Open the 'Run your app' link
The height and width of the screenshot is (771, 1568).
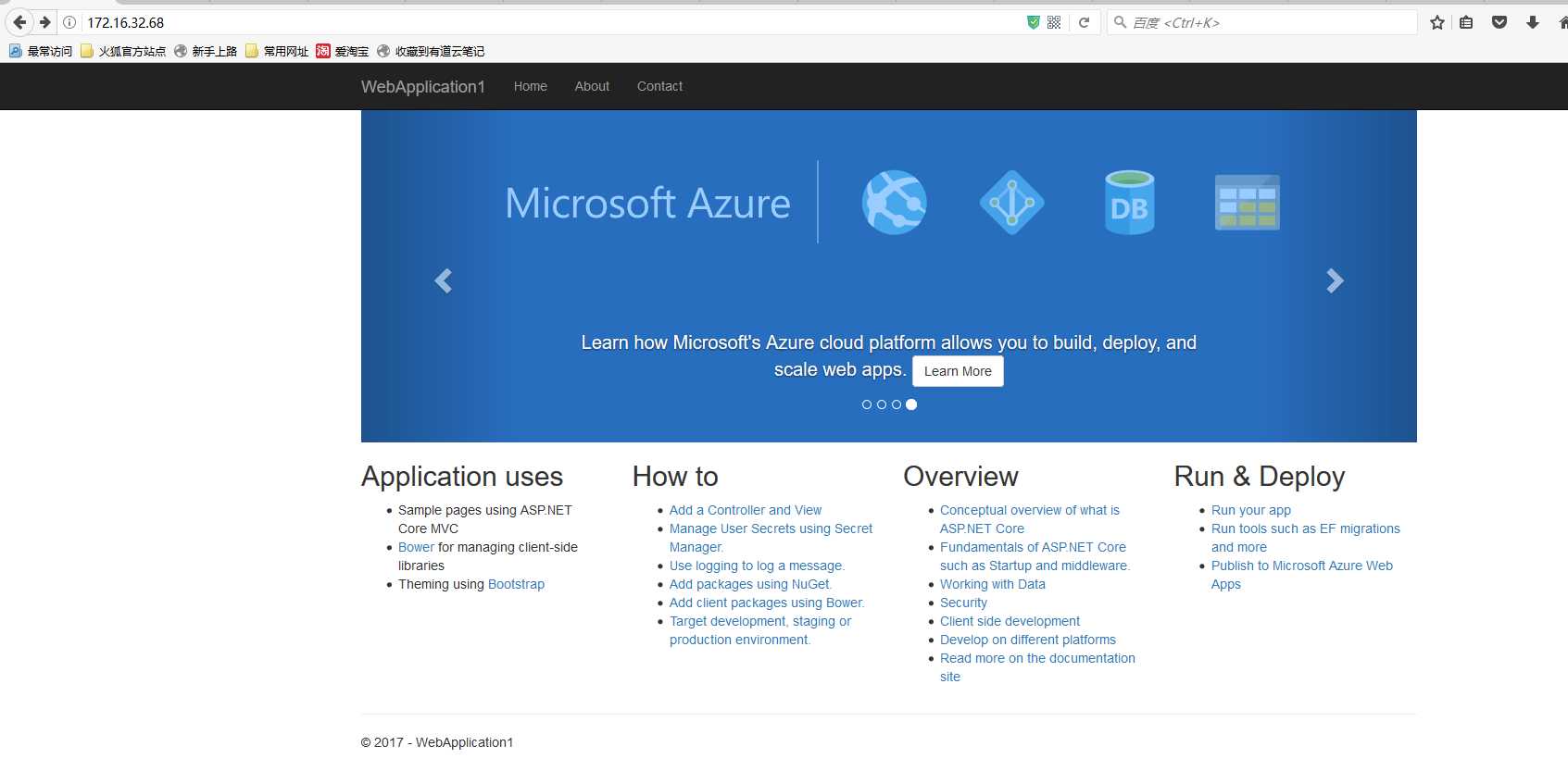point(1251,510)
